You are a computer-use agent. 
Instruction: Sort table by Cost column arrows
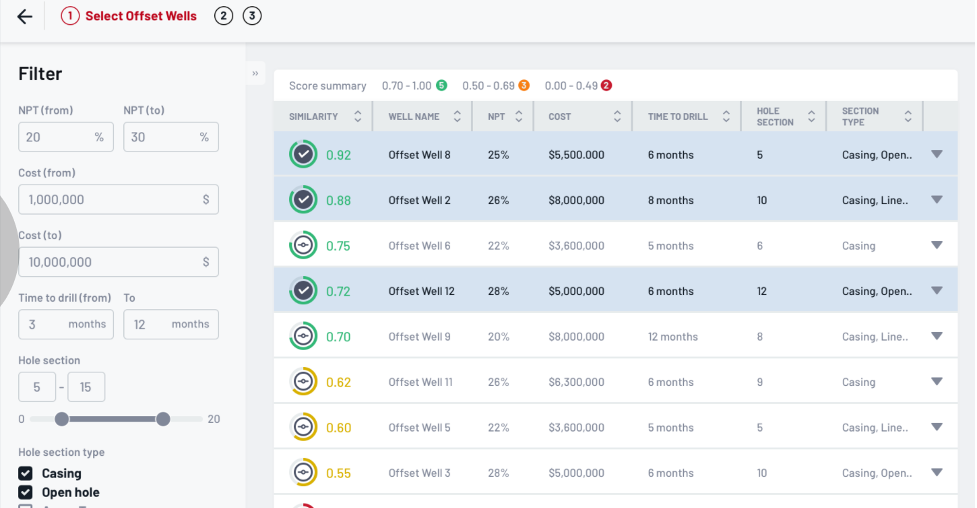(x=617, y=117)
